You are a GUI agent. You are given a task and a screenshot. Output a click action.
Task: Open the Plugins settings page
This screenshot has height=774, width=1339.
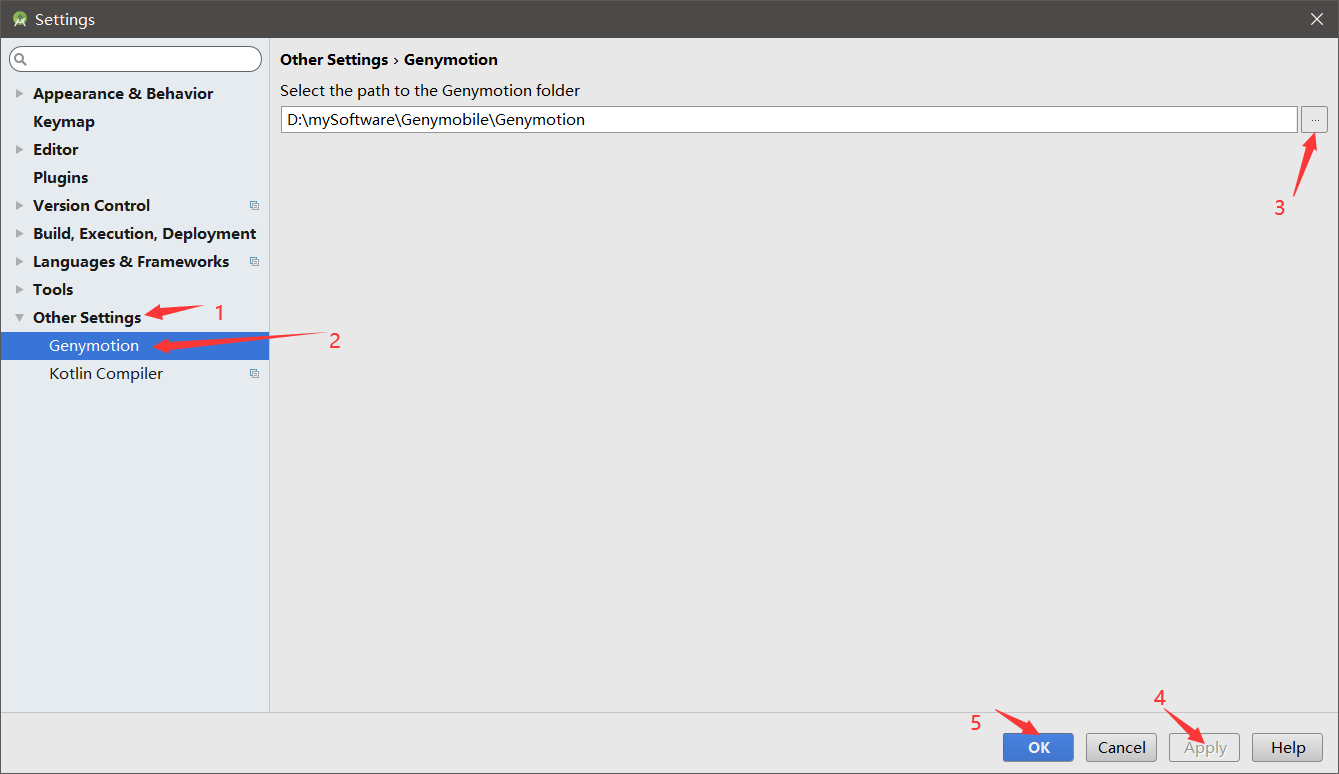60,177
